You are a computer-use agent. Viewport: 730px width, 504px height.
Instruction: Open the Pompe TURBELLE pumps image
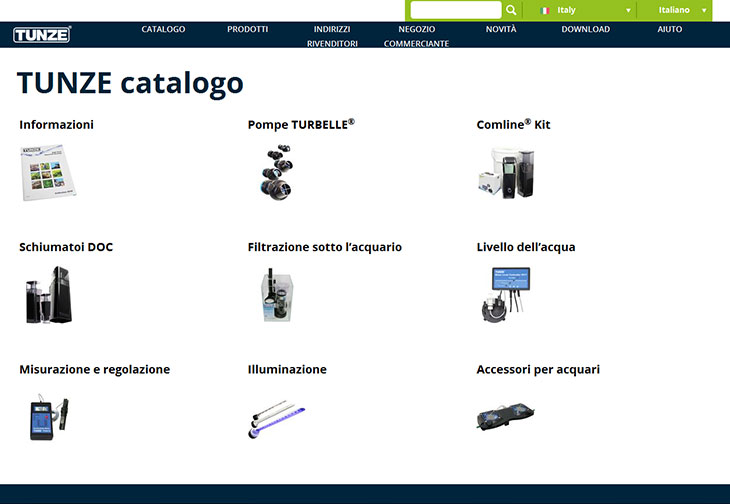pyautogui.click(x=277, y=172)
